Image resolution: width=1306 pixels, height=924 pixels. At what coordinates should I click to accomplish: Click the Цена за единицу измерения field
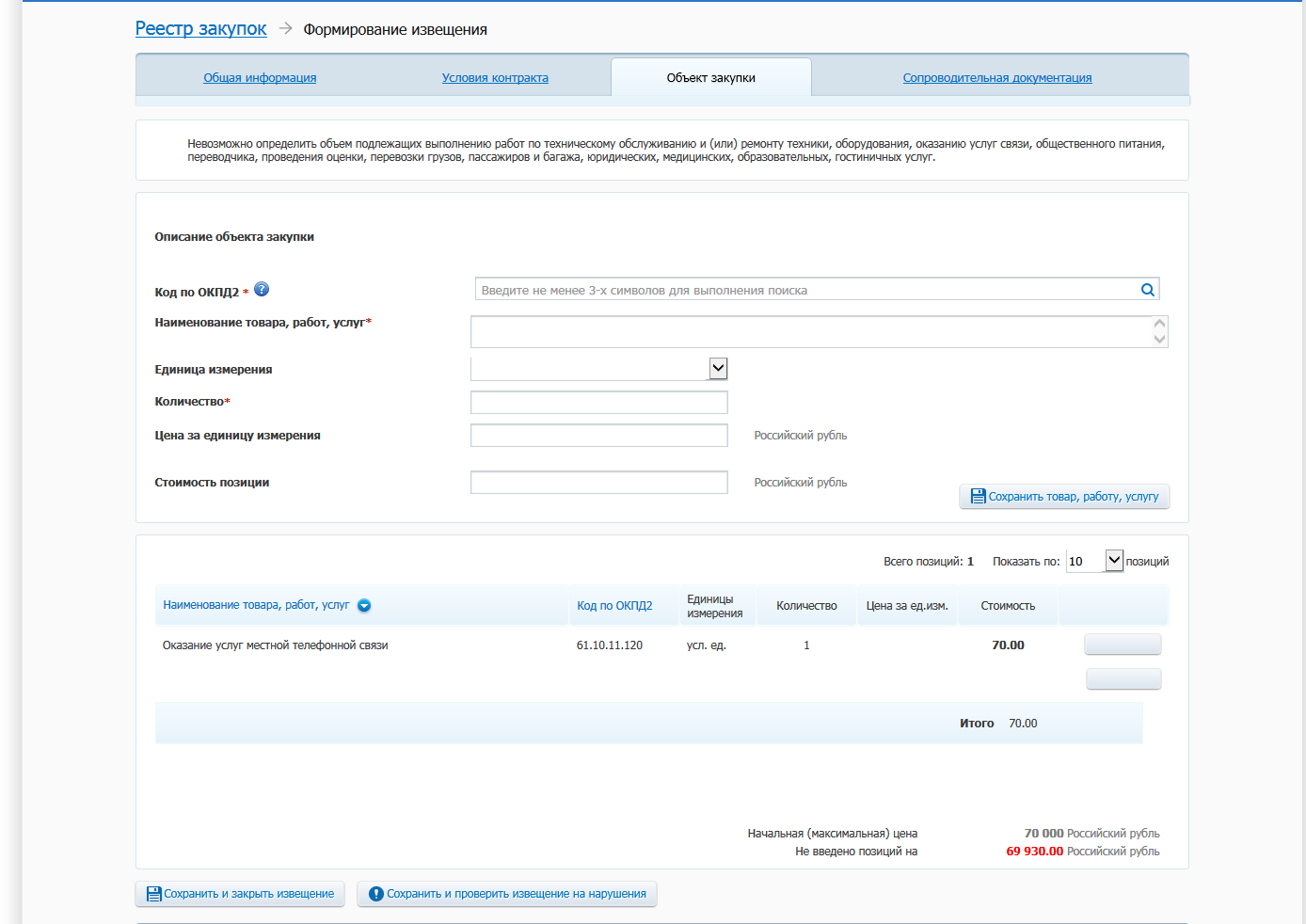click(598, 436)
